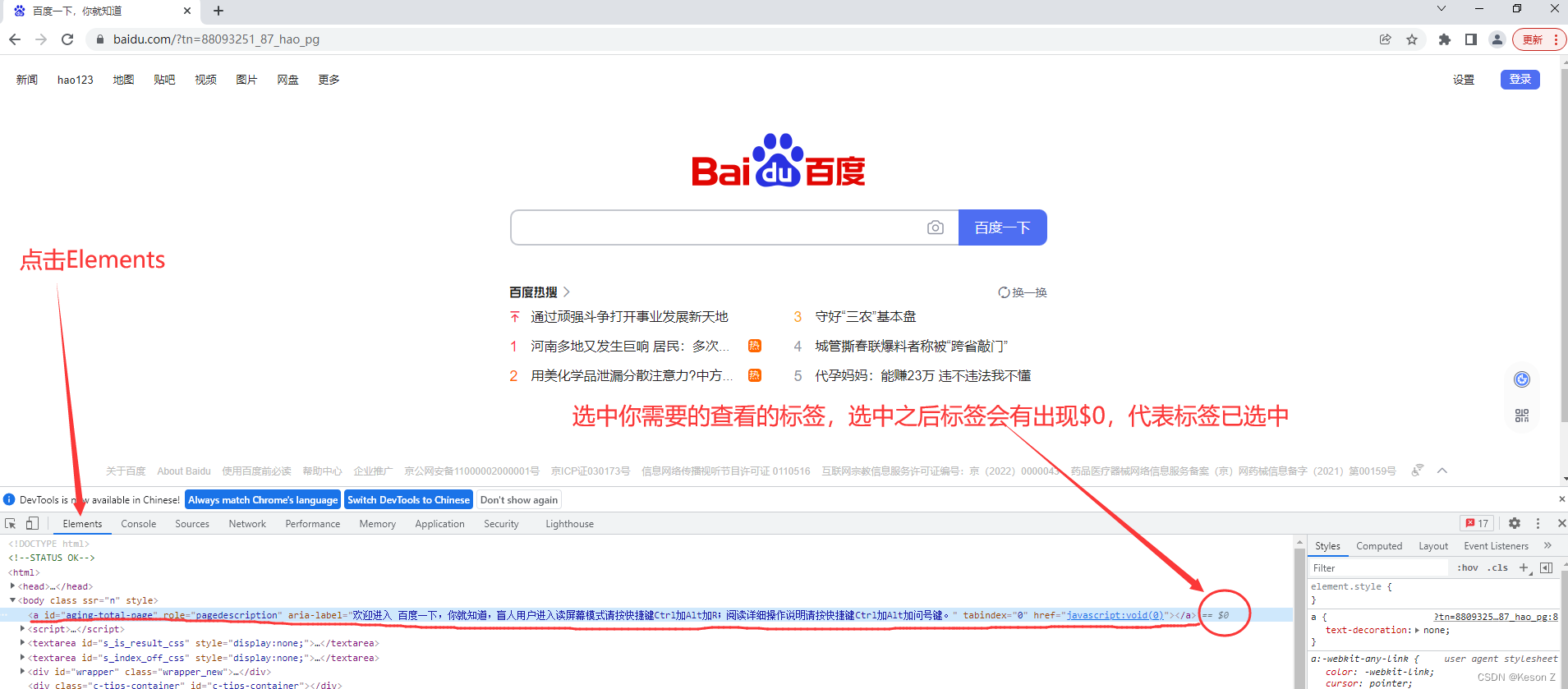Click the red 更新 update button
The width and height of the screenshot is (1568, 689).
pyautogui.click(x=1538, y=39)
